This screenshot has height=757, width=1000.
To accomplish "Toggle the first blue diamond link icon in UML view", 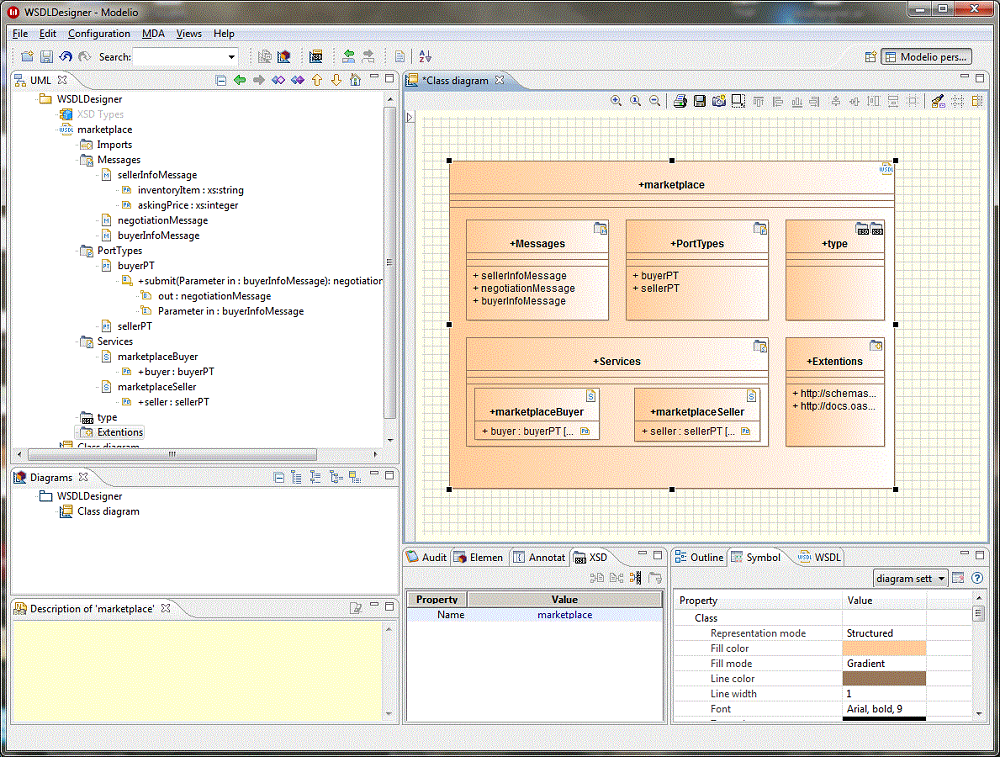I will (278, 80).
